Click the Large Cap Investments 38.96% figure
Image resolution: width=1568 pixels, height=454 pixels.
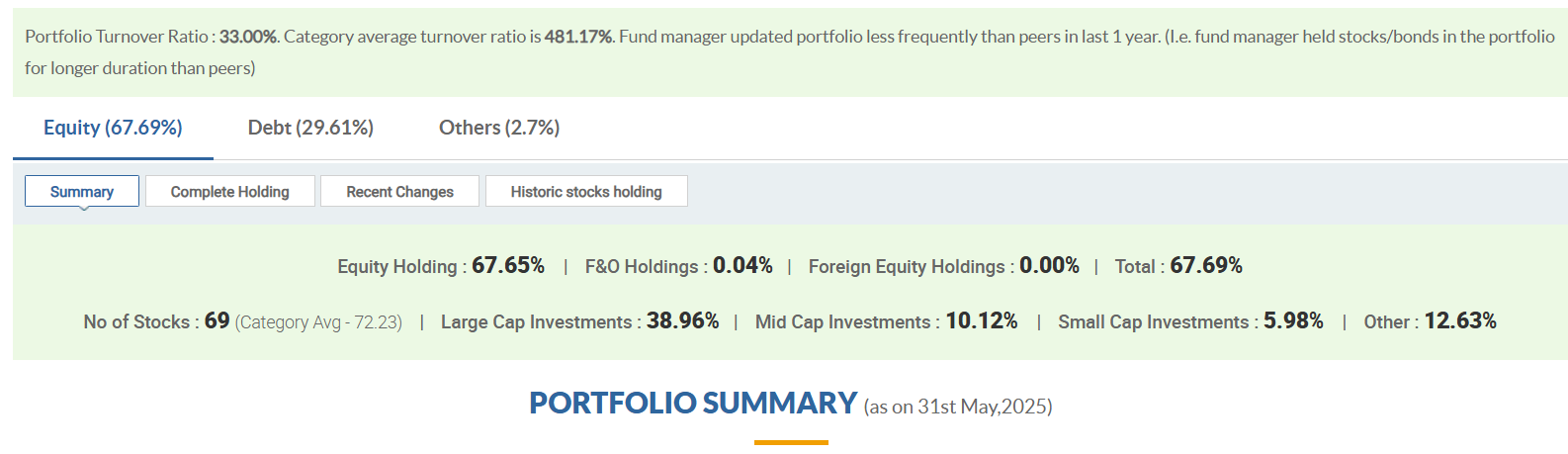682,321
